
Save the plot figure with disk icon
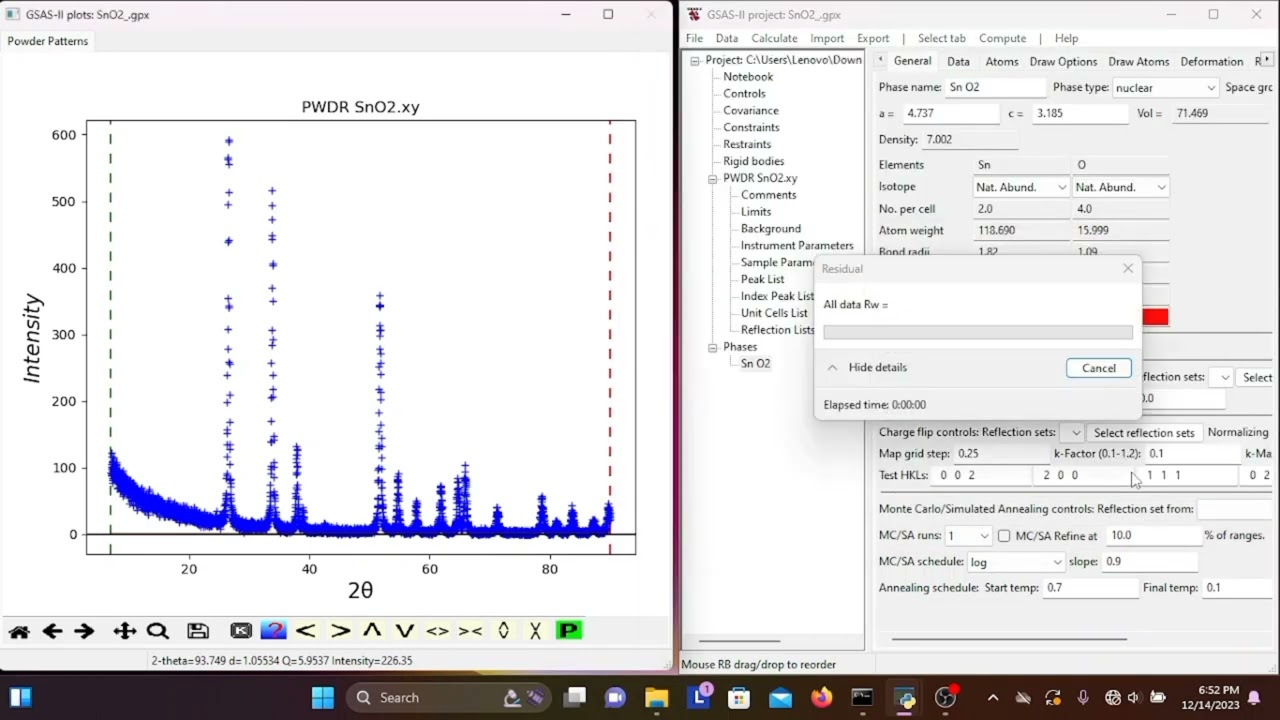pos(198,631)
